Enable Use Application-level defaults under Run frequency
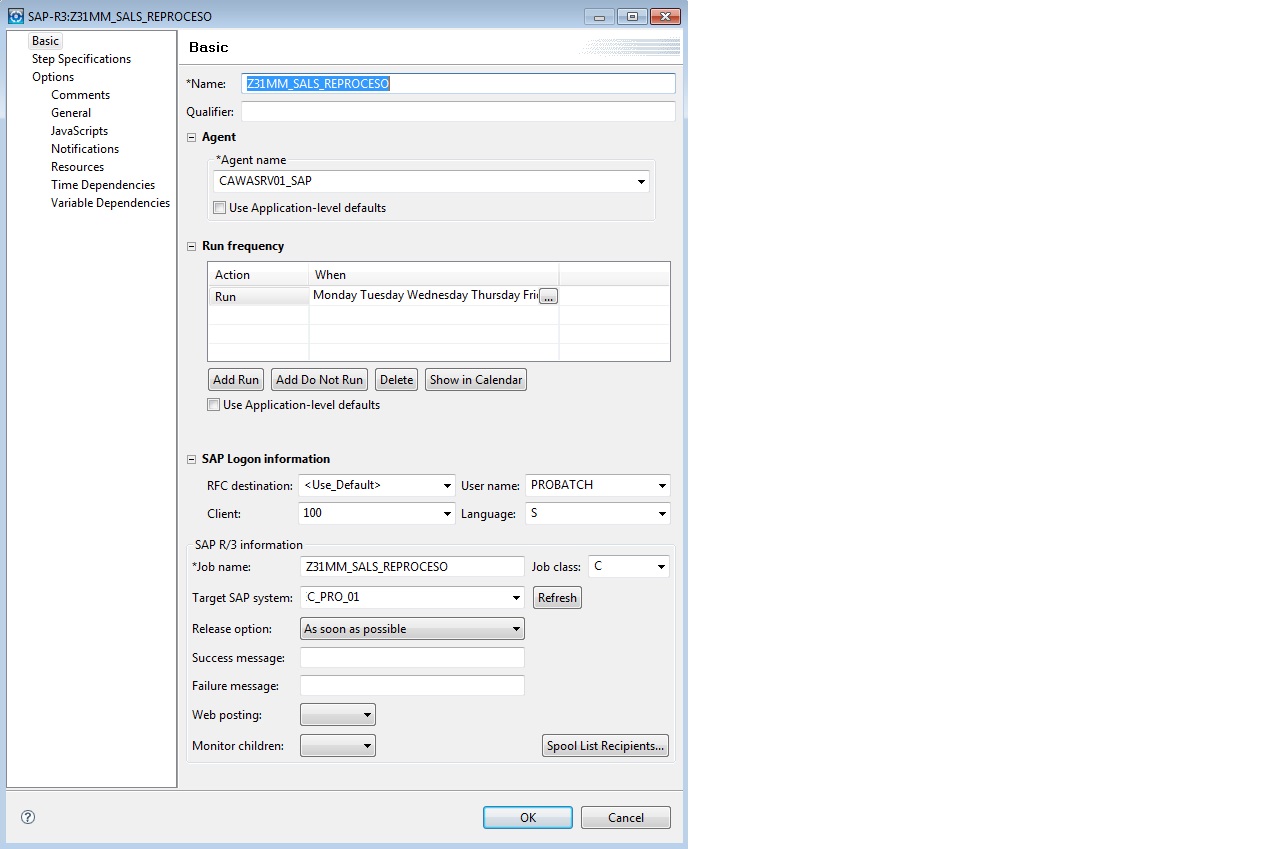Image resolution: width=1273 pixels, height=849 pixels. 213,404
